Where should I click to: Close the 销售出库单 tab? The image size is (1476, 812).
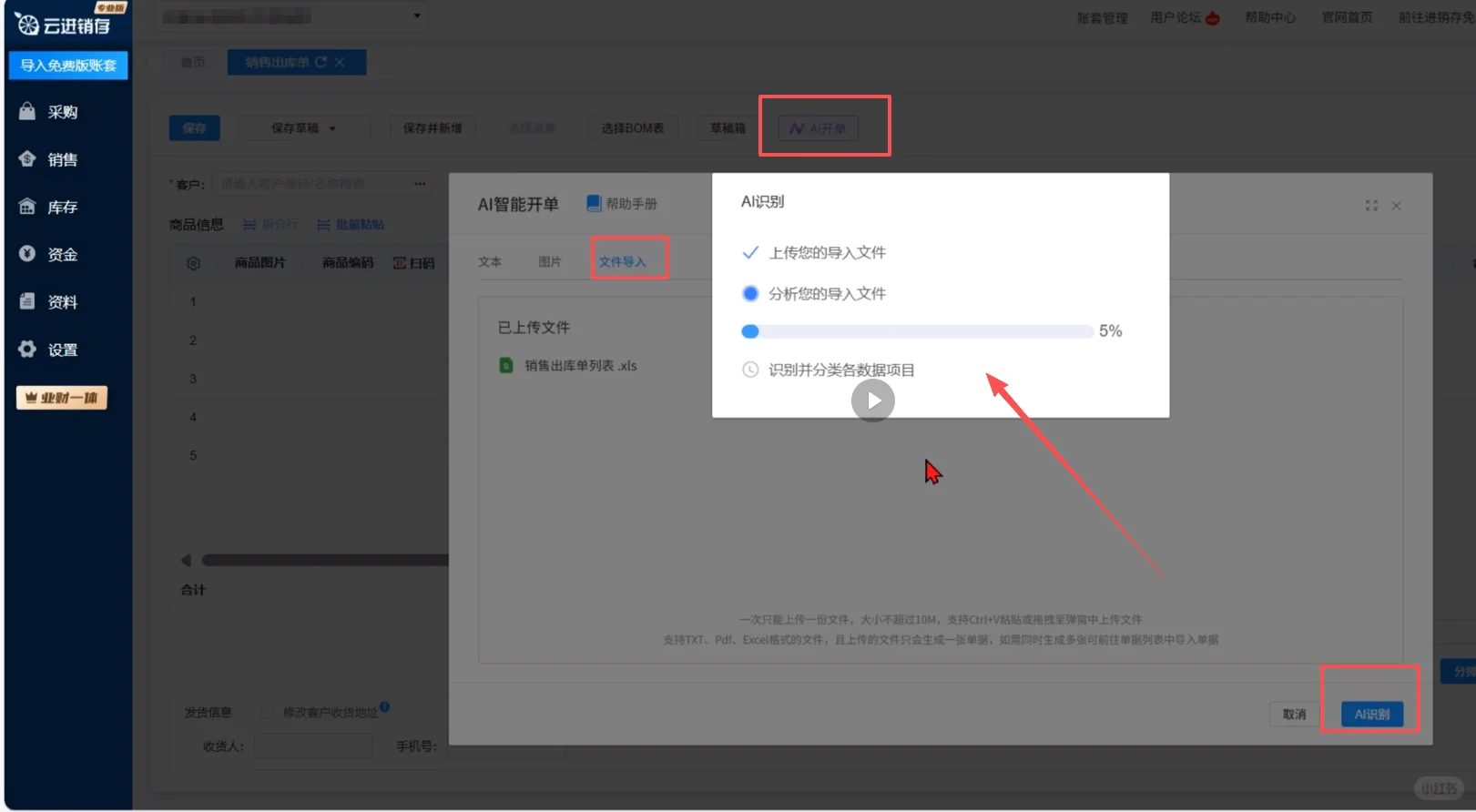point(340,62)
